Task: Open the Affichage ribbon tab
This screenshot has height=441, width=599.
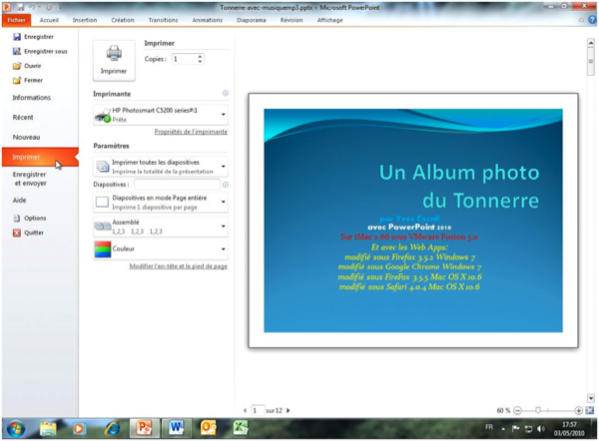Action: click(x=330, y=20)
